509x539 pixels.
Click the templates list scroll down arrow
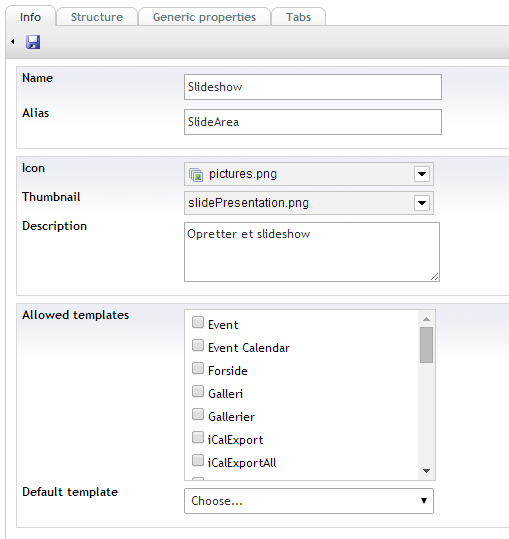[x=427, y=471]
